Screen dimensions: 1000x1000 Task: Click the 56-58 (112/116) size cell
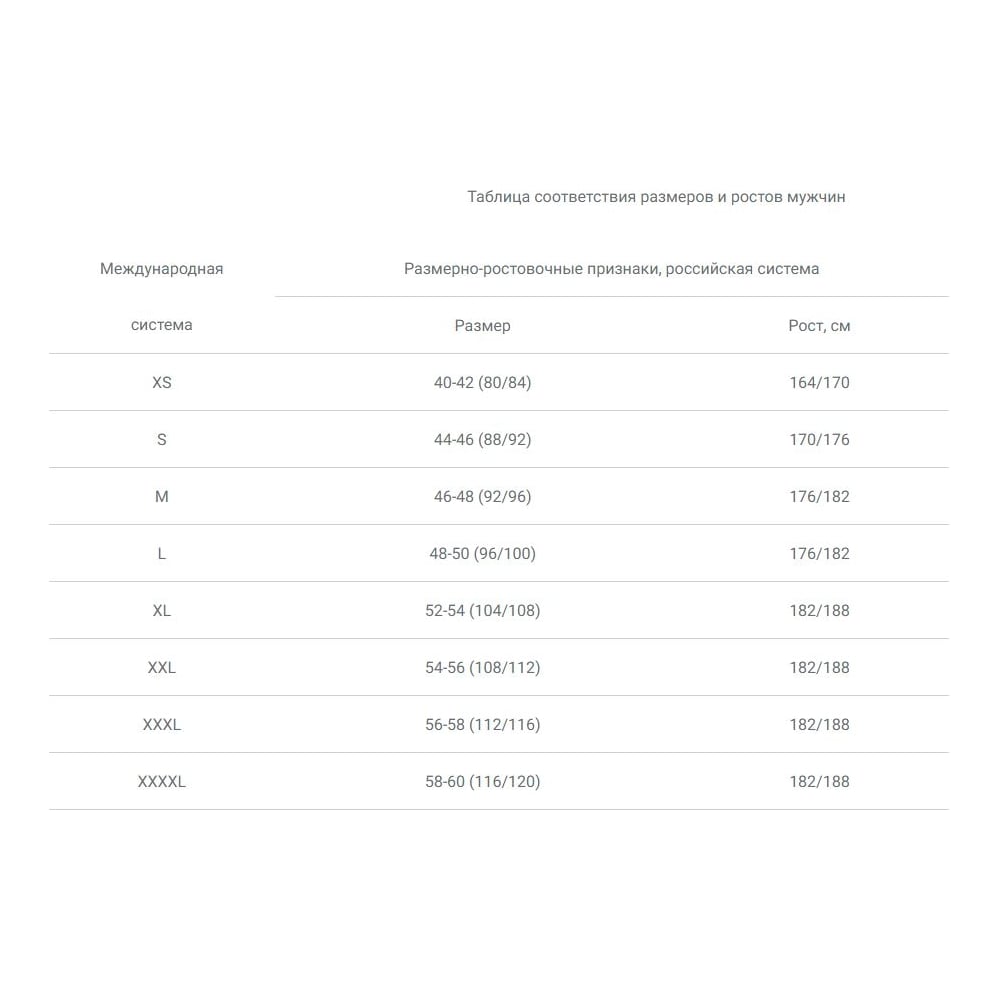pyautogui.click(x=482, y=725)
